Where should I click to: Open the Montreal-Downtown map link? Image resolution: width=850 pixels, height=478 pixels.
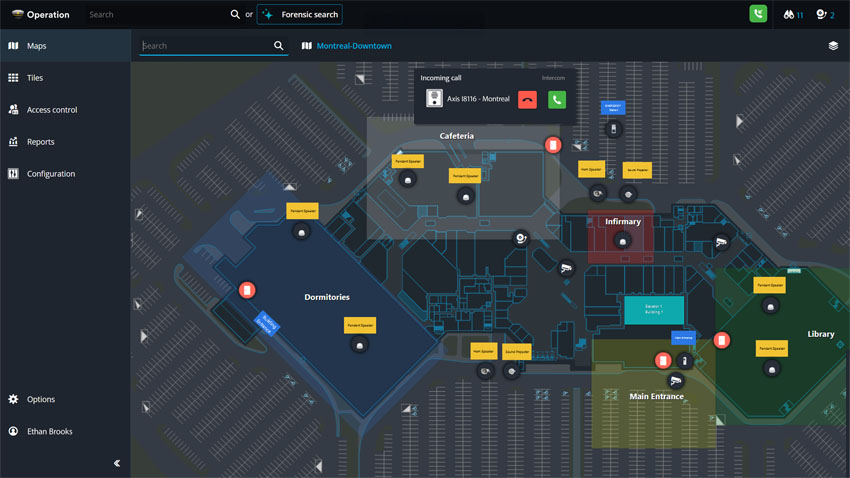point(354,46)
